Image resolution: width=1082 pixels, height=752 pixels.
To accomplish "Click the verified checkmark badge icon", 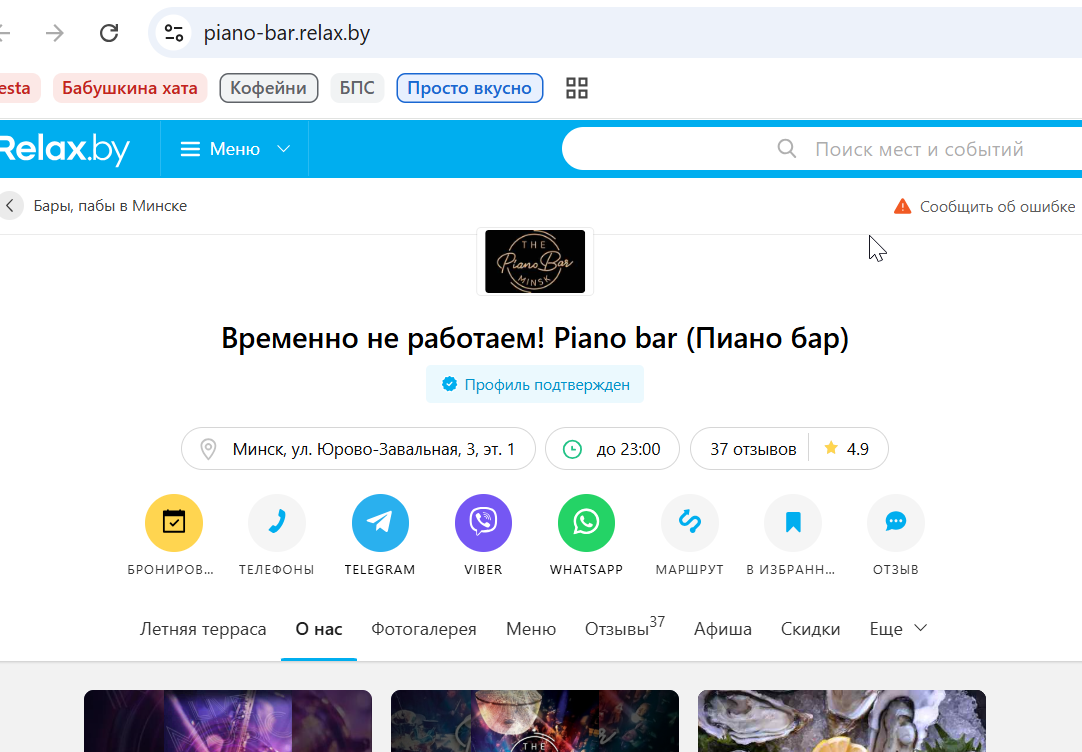I will [449, 384].
